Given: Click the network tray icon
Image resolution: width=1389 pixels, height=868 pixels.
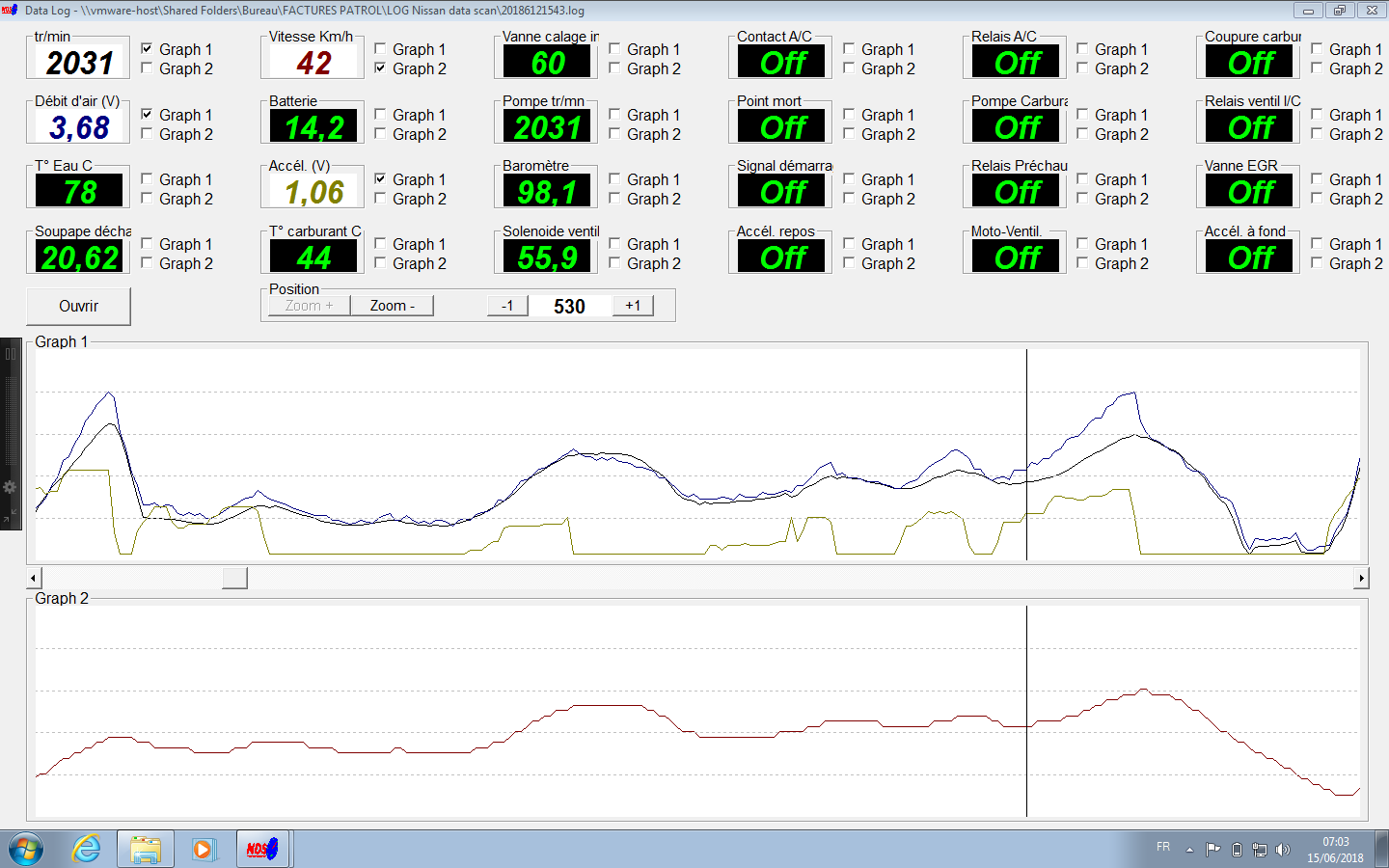Looking at the screenshot, I should 1260,850.
